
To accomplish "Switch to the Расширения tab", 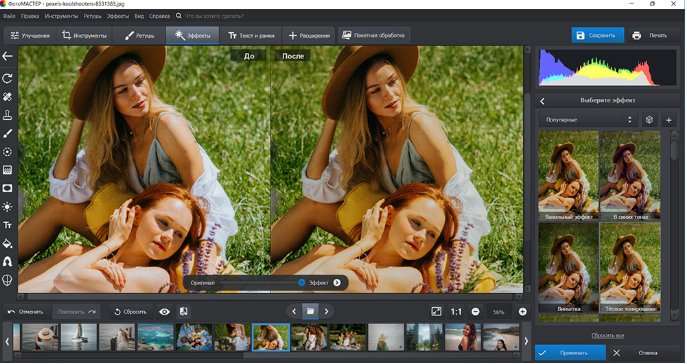I will (x=309, y=35).
